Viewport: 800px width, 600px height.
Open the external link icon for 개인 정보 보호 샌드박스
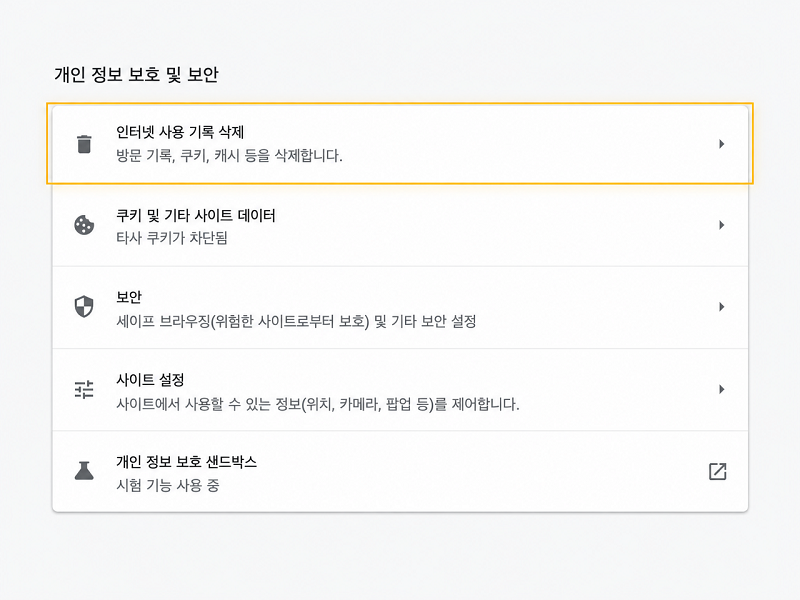[x=717, y=471]
